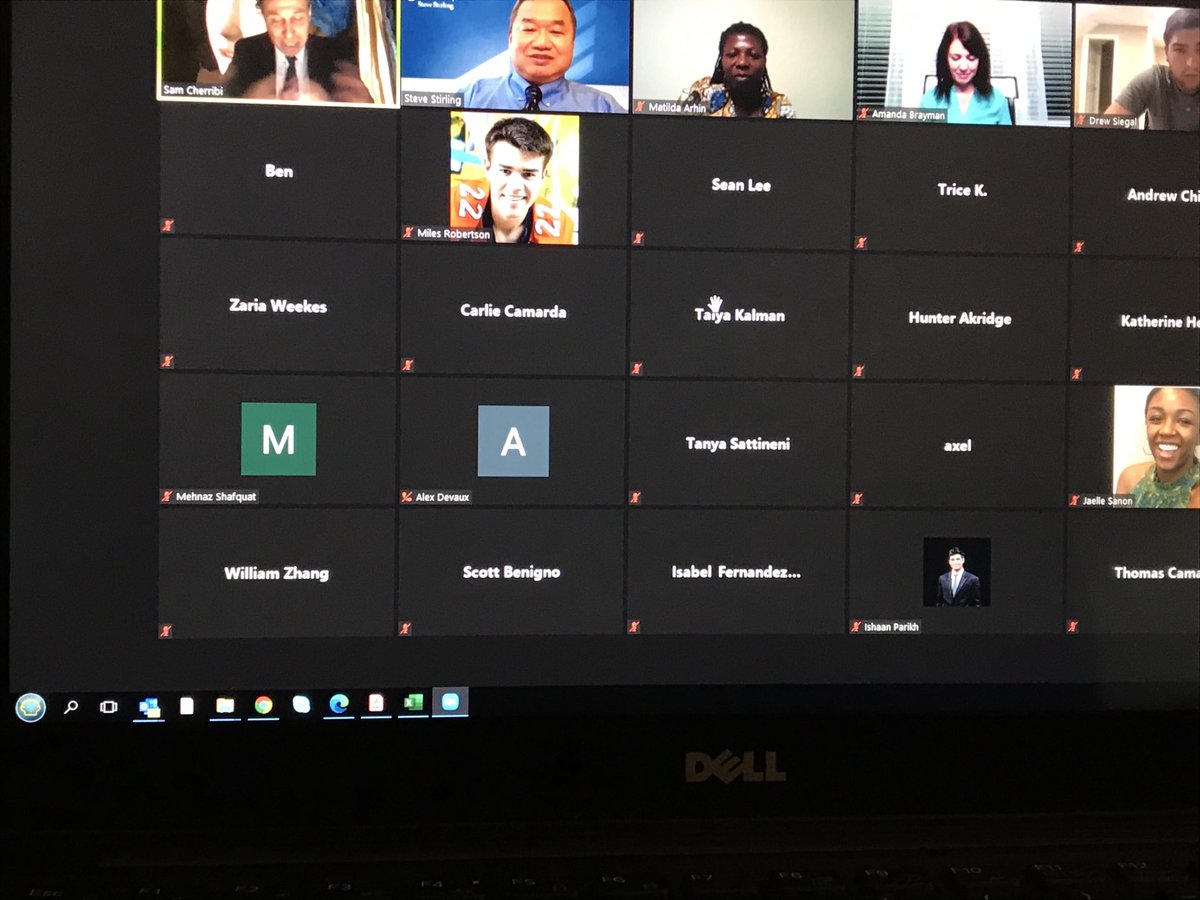The width and height of the screenshot is (1200, 900).
Task: Switch to Excel in the taskbar
Action: tap(413, 703)
